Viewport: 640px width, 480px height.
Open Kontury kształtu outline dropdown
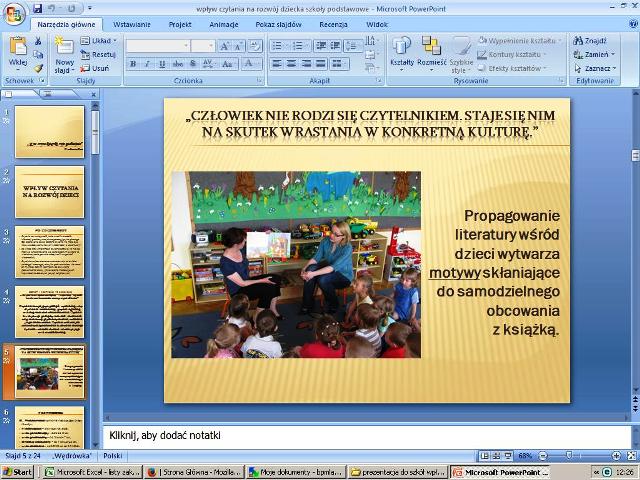[512, 54]
